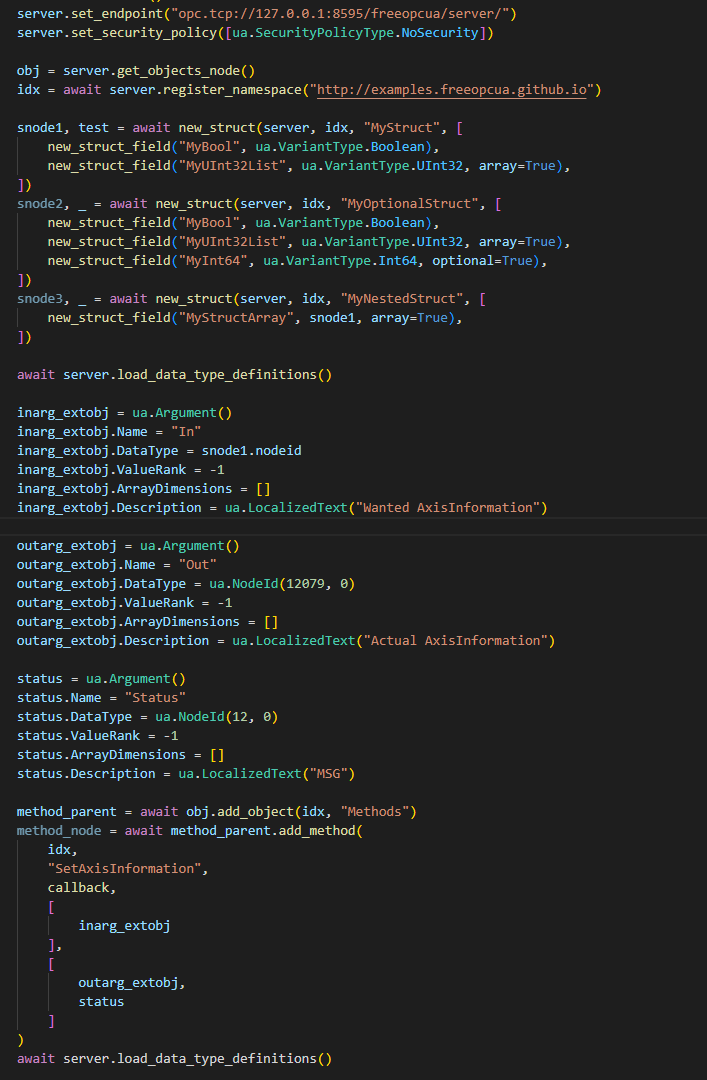Image resolution: width=707 pixels, height=1080 pixels.
Task: Click the "Out" argument name string
Action: [198, 564]
